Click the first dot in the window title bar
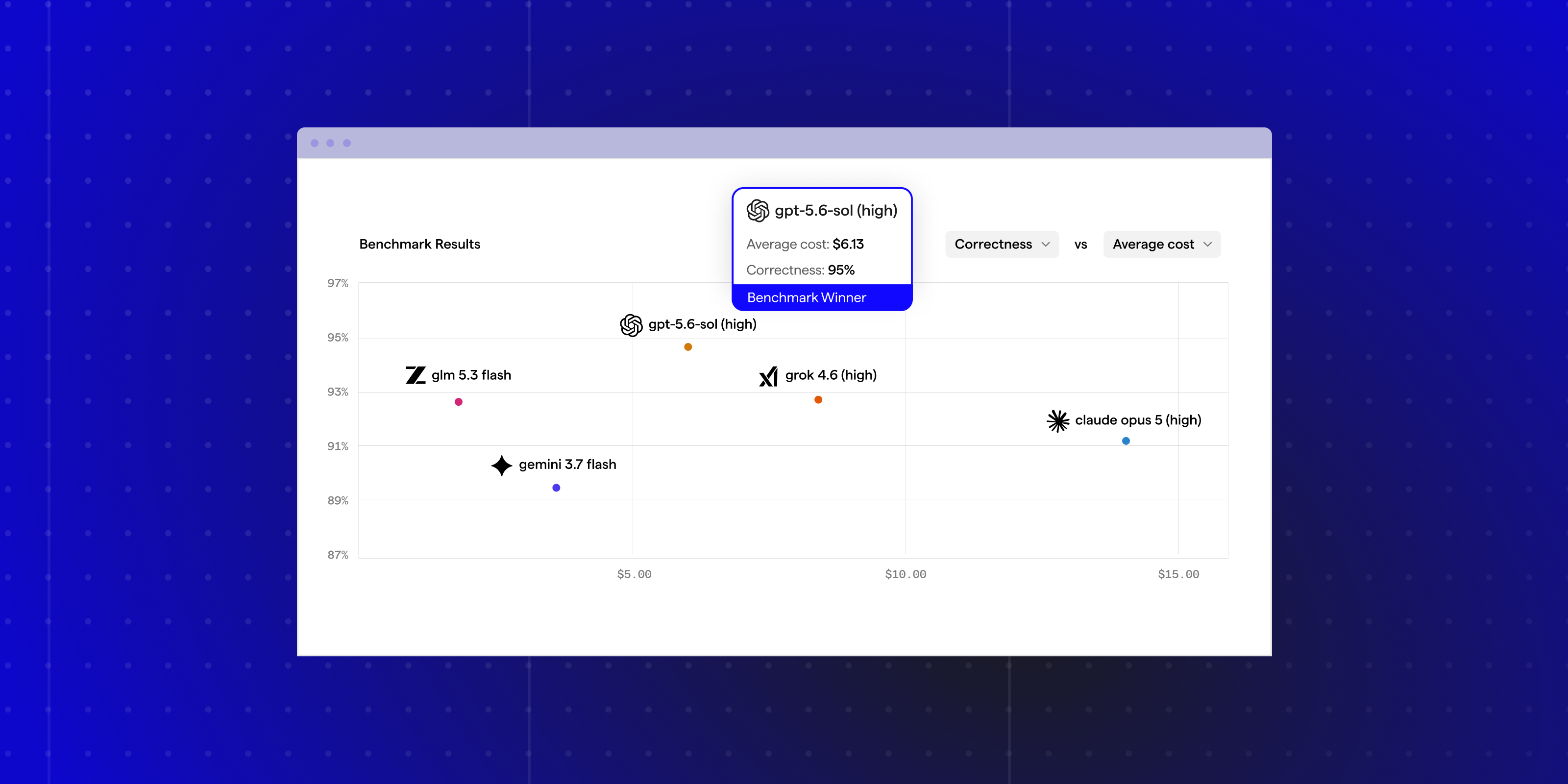The image size is (1568, 784). tap(315, 143)
